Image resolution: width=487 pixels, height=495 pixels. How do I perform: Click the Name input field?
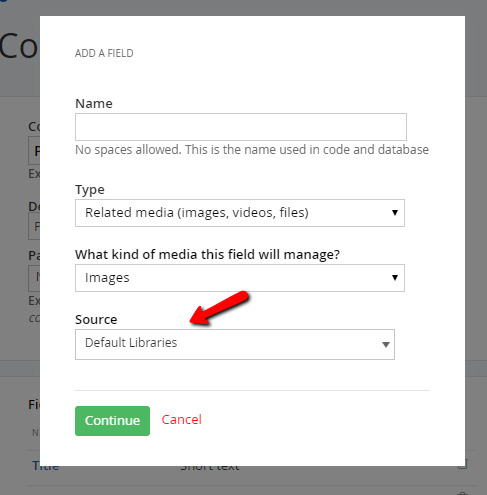pyautogui.click(x=241, y=127)
